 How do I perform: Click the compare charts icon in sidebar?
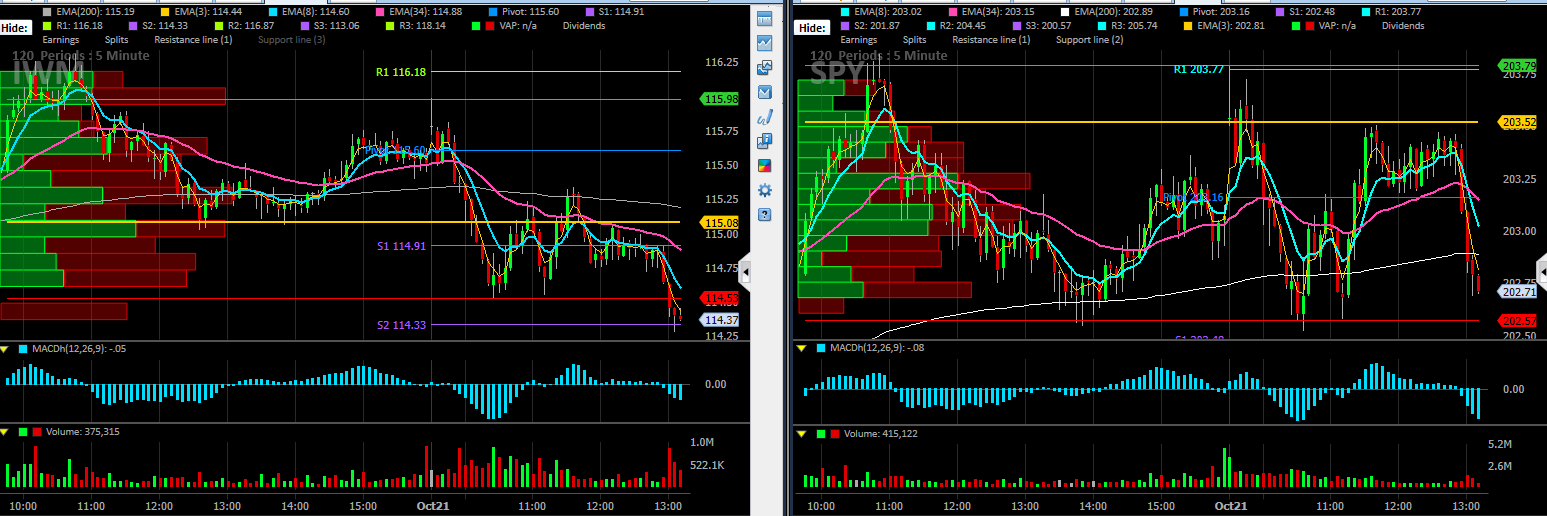[x=765, y=67]
